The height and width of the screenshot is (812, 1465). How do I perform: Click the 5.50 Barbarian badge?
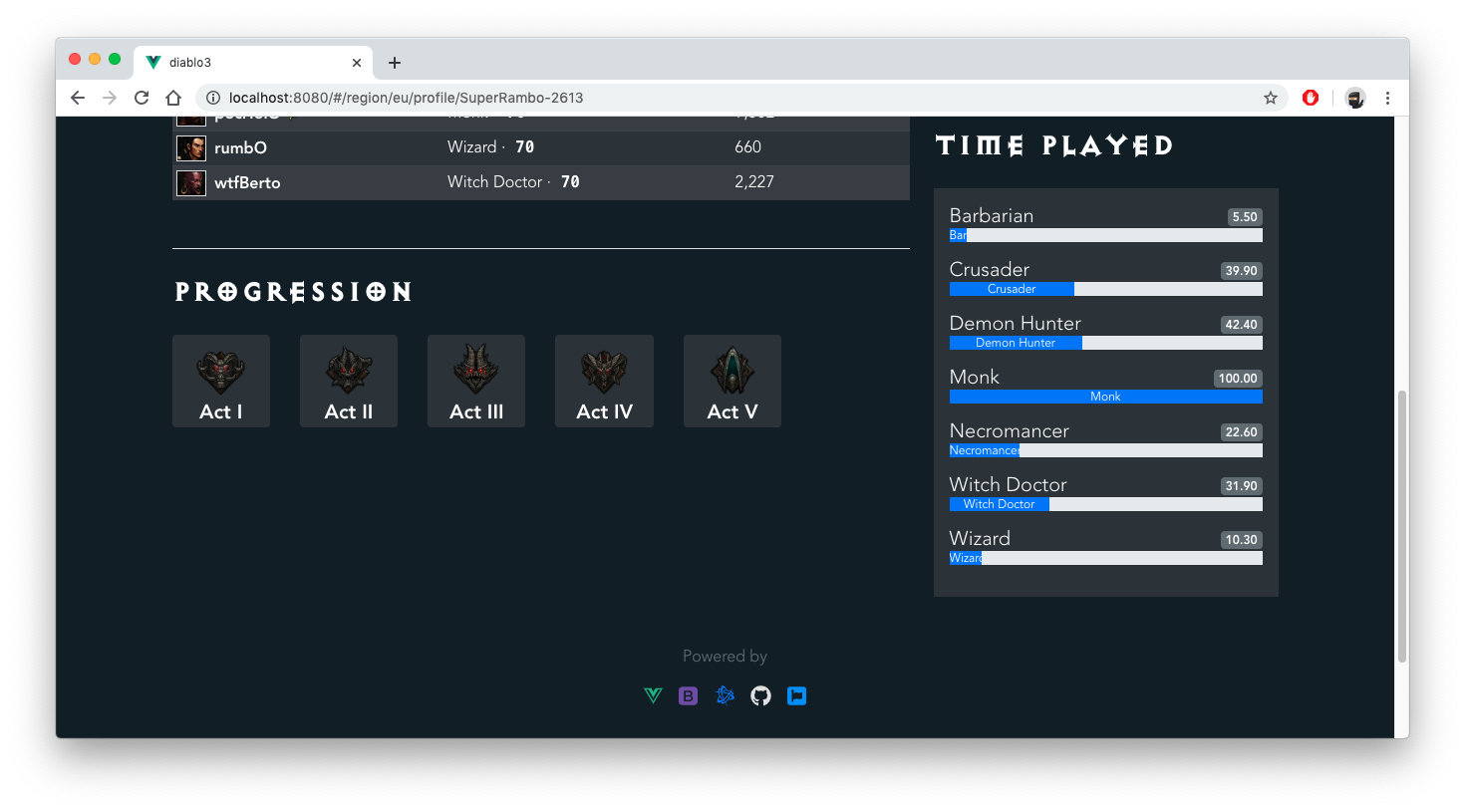click(x=1245, y=217)
